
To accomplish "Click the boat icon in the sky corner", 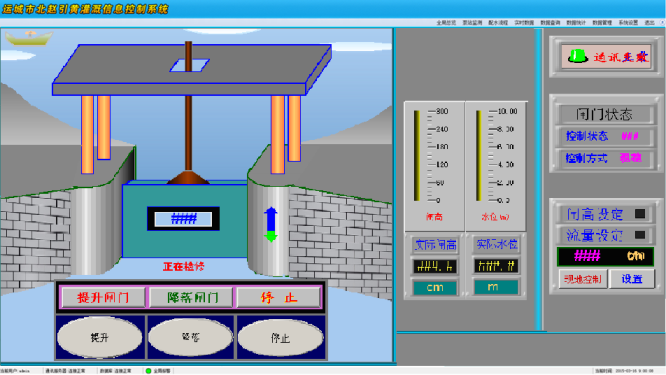I will click(29, 37).
